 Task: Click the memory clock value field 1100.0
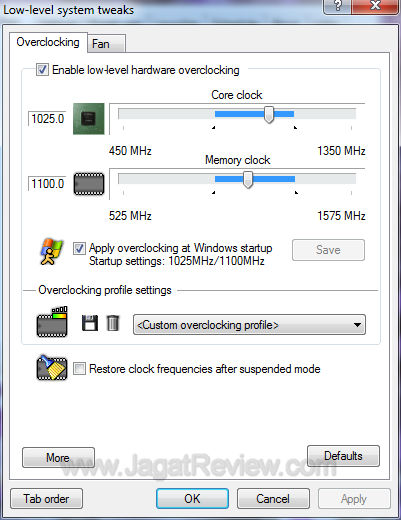(47, 184)
